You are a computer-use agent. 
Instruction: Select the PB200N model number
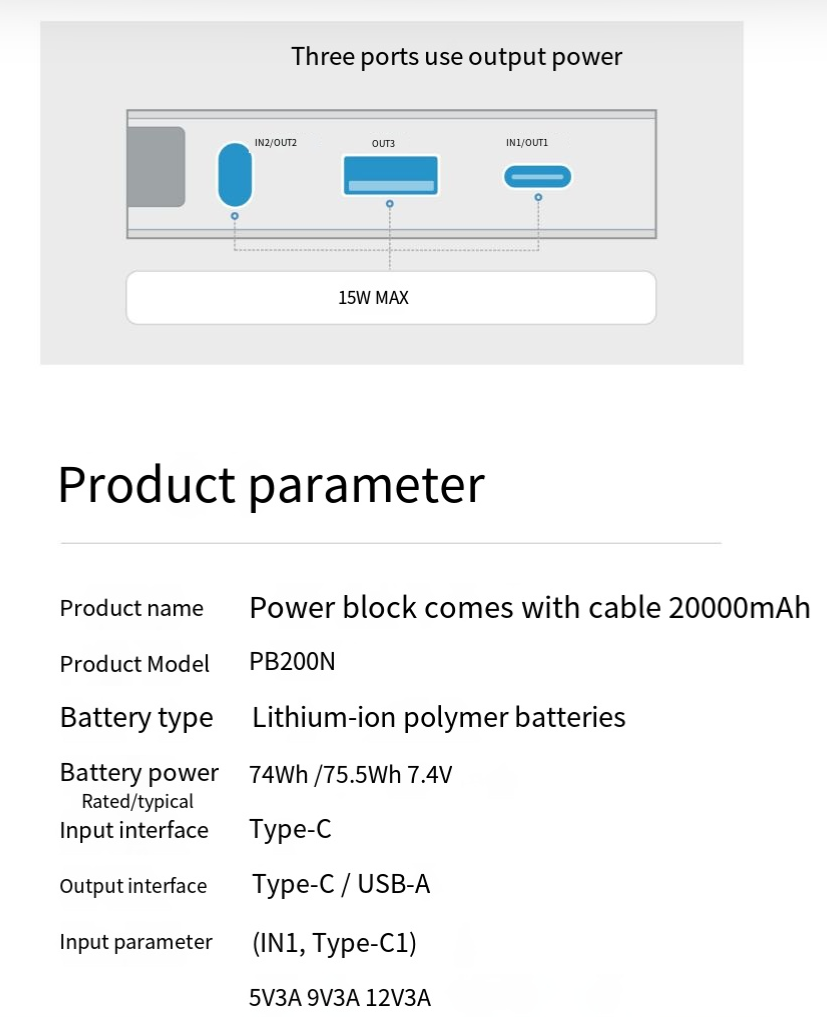292,663
